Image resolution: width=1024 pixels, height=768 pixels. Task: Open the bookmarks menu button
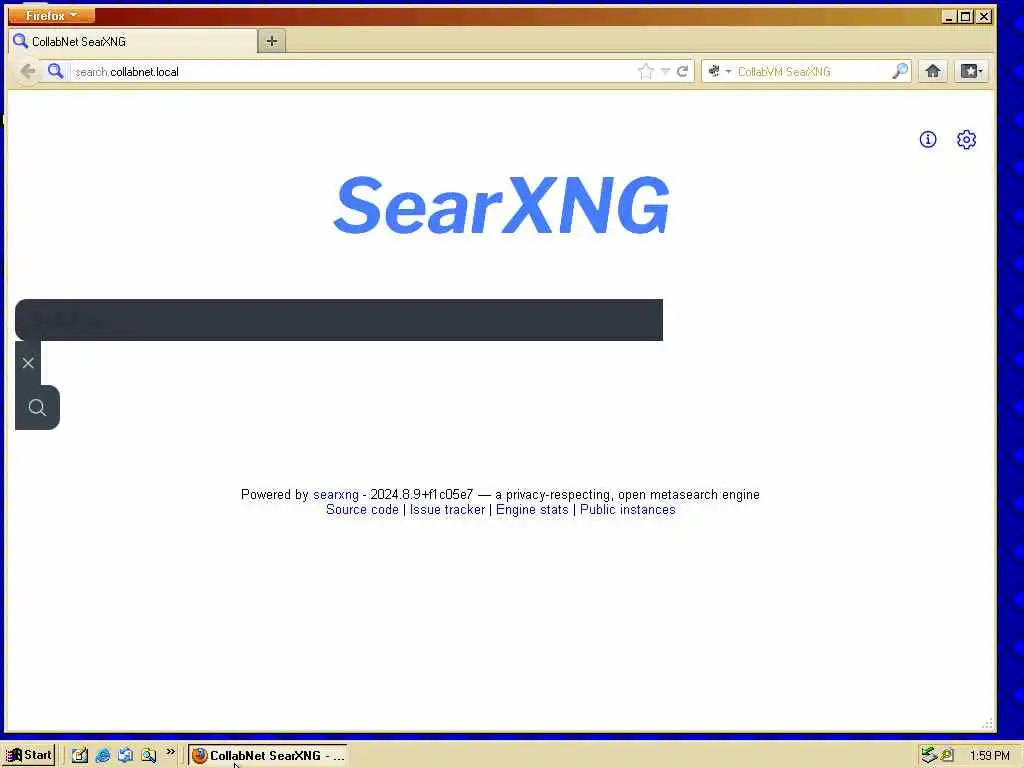tap(971, 71)
